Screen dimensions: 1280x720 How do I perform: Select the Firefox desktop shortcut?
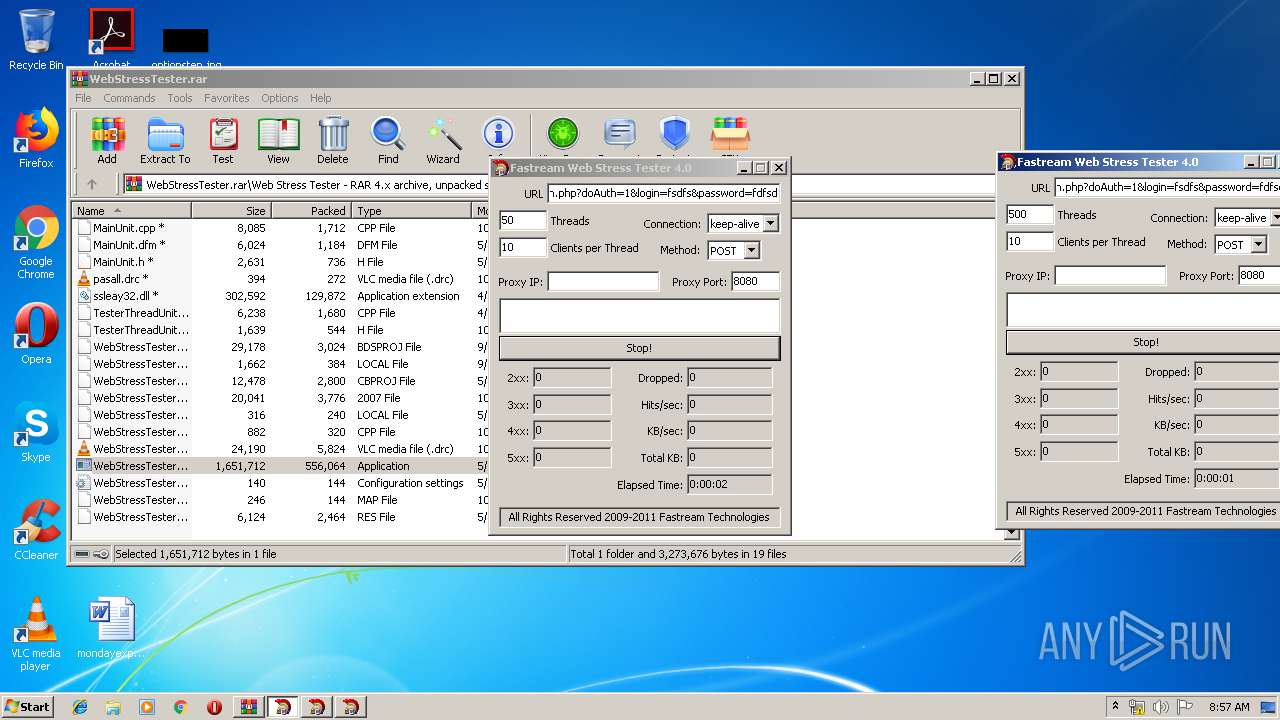click(36, 138)
